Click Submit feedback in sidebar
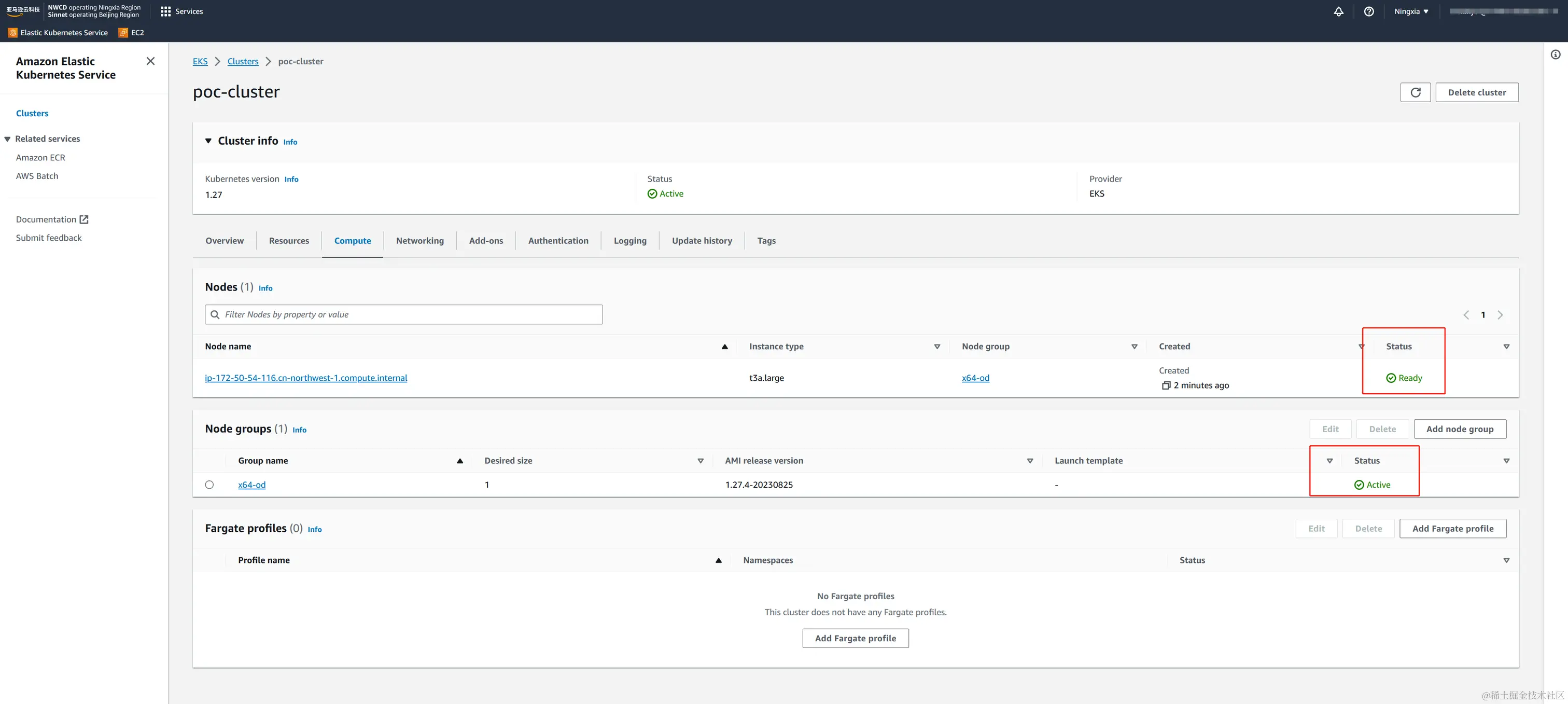The image size is (1568, 704). click(x=49, y=238)
